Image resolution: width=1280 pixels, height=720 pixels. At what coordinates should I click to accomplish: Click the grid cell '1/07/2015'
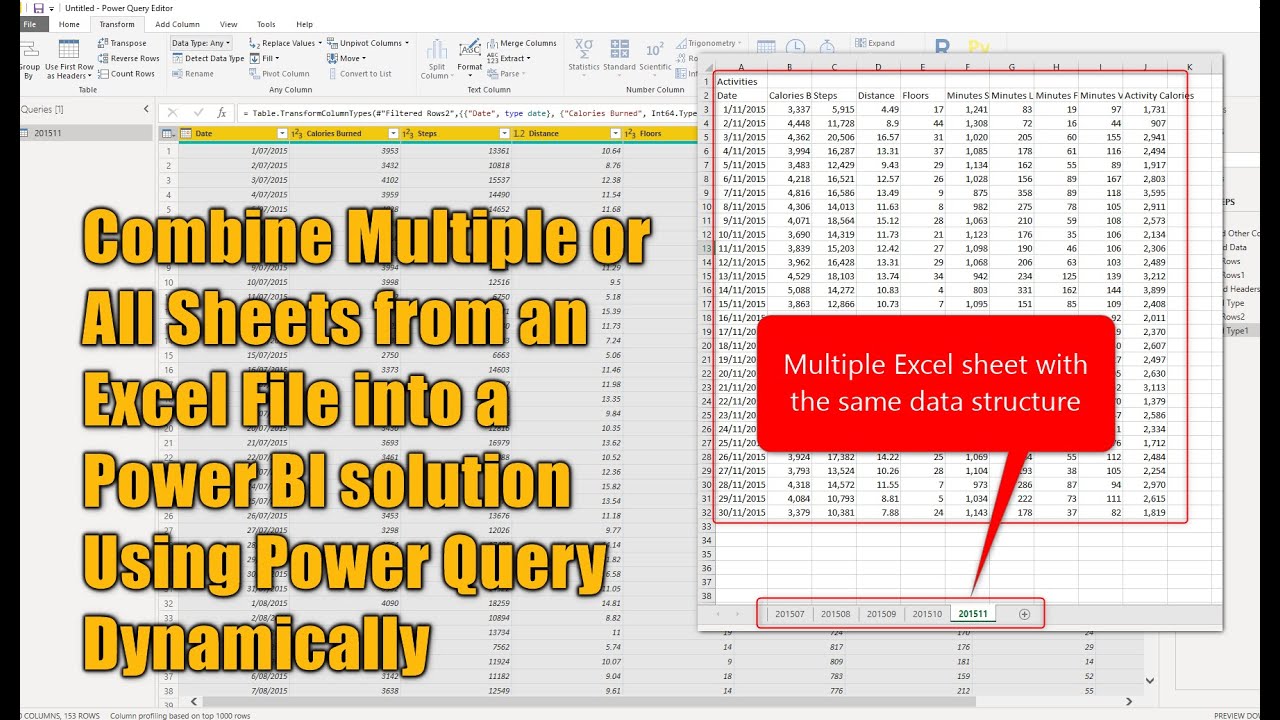click(x=234, y=151)
